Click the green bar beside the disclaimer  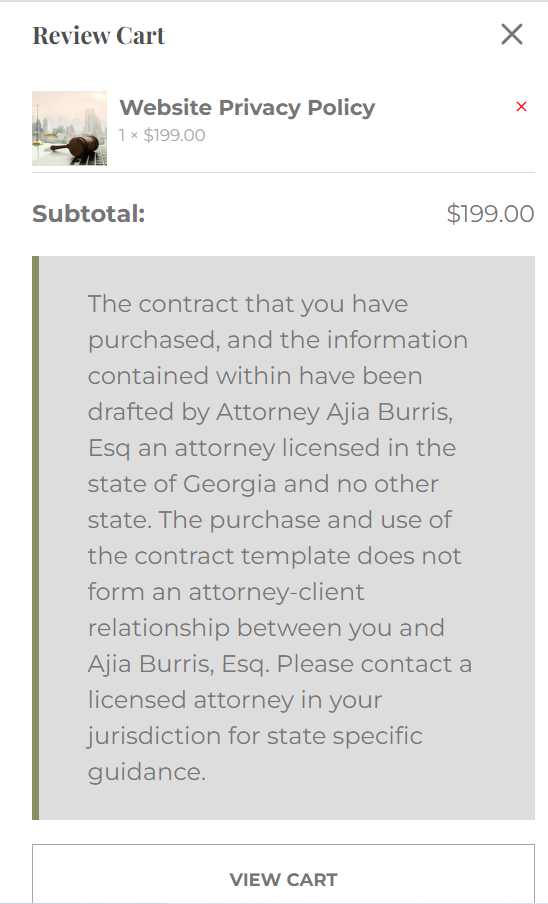[36, 538]
